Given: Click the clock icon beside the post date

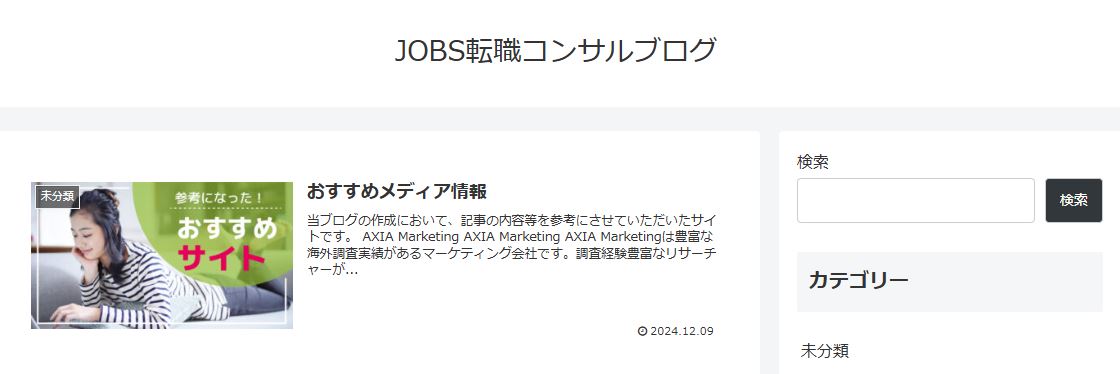Looking at the screenshot, I should coord(641,331).
